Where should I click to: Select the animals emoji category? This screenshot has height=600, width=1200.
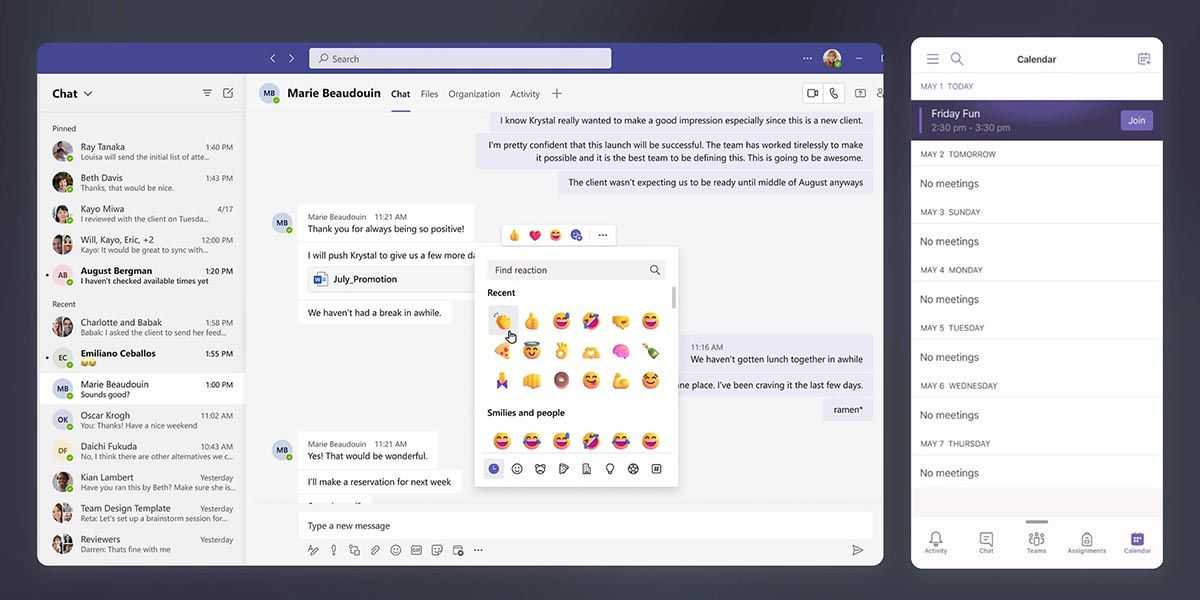[540, 468]
